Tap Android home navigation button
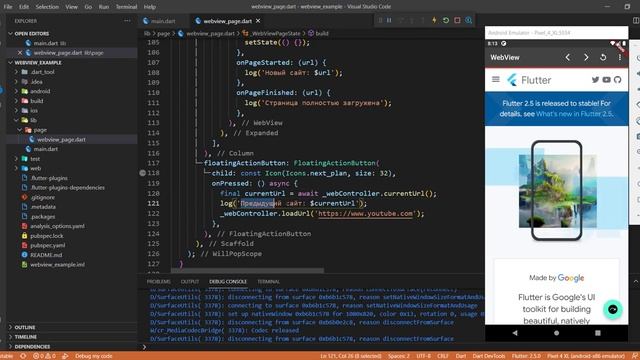This screenshot has width=640, height=360. point(556,333)
